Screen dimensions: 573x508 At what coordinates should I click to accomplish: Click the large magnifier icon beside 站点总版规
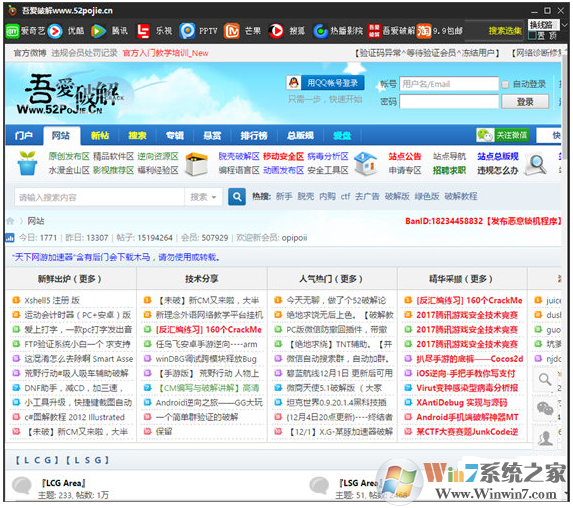click(x=536, y=164)
